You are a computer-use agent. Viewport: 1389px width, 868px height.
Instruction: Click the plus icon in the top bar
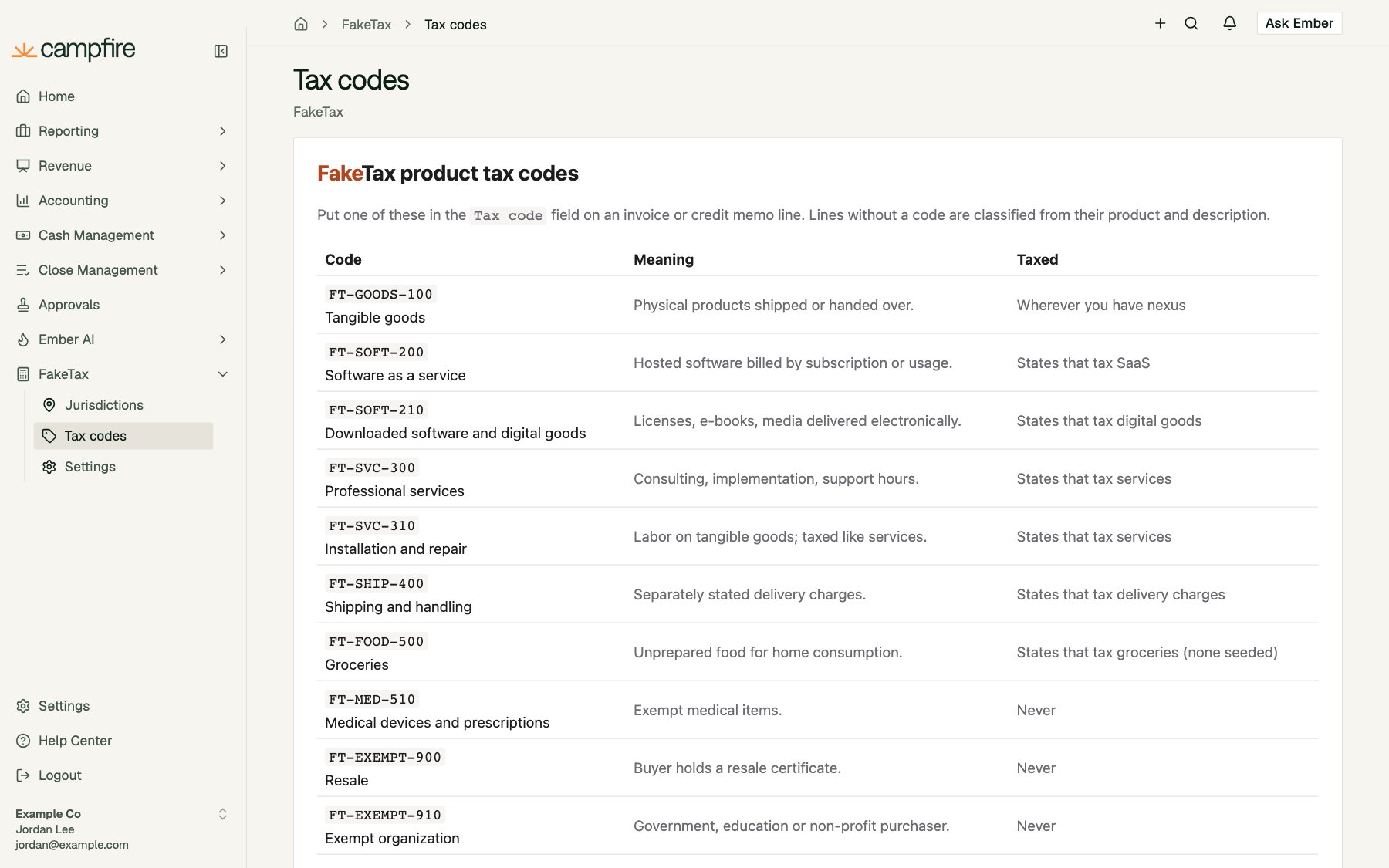pyautogui.click(x=1160, y=23)
